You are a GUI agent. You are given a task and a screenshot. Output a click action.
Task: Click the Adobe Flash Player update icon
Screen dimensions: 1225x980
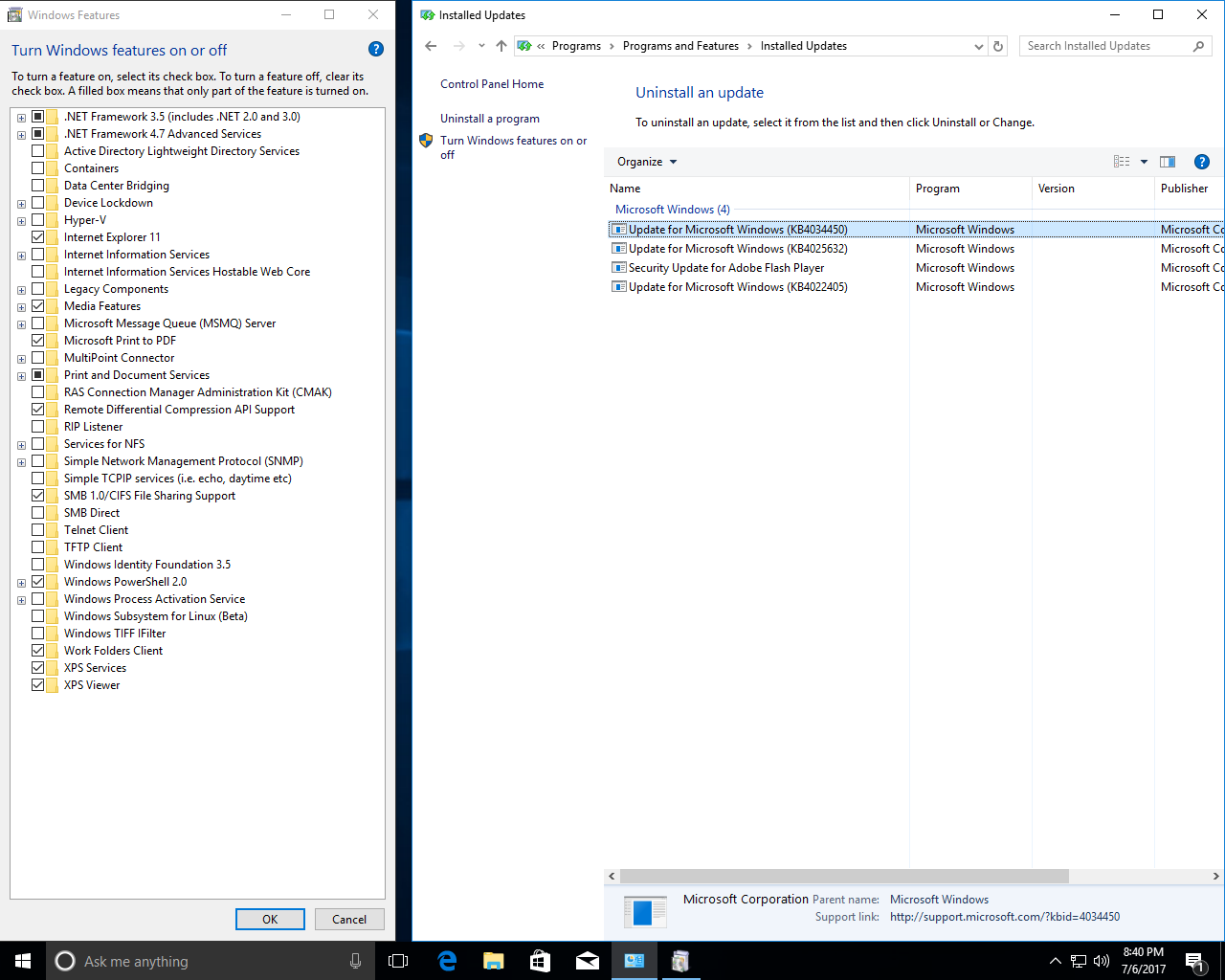[x=619, y=268]
